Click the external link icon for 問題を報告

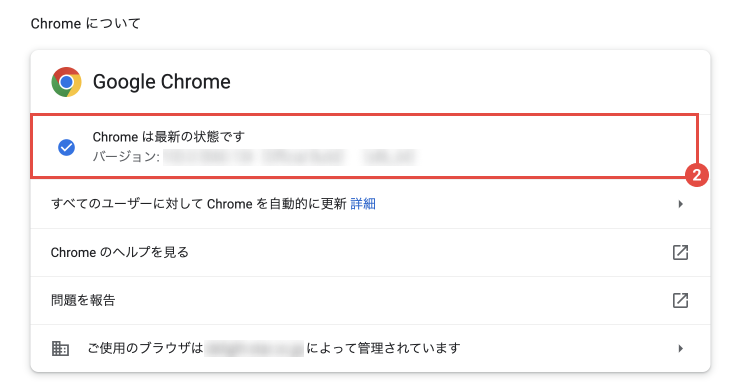(x=680, y=300)
